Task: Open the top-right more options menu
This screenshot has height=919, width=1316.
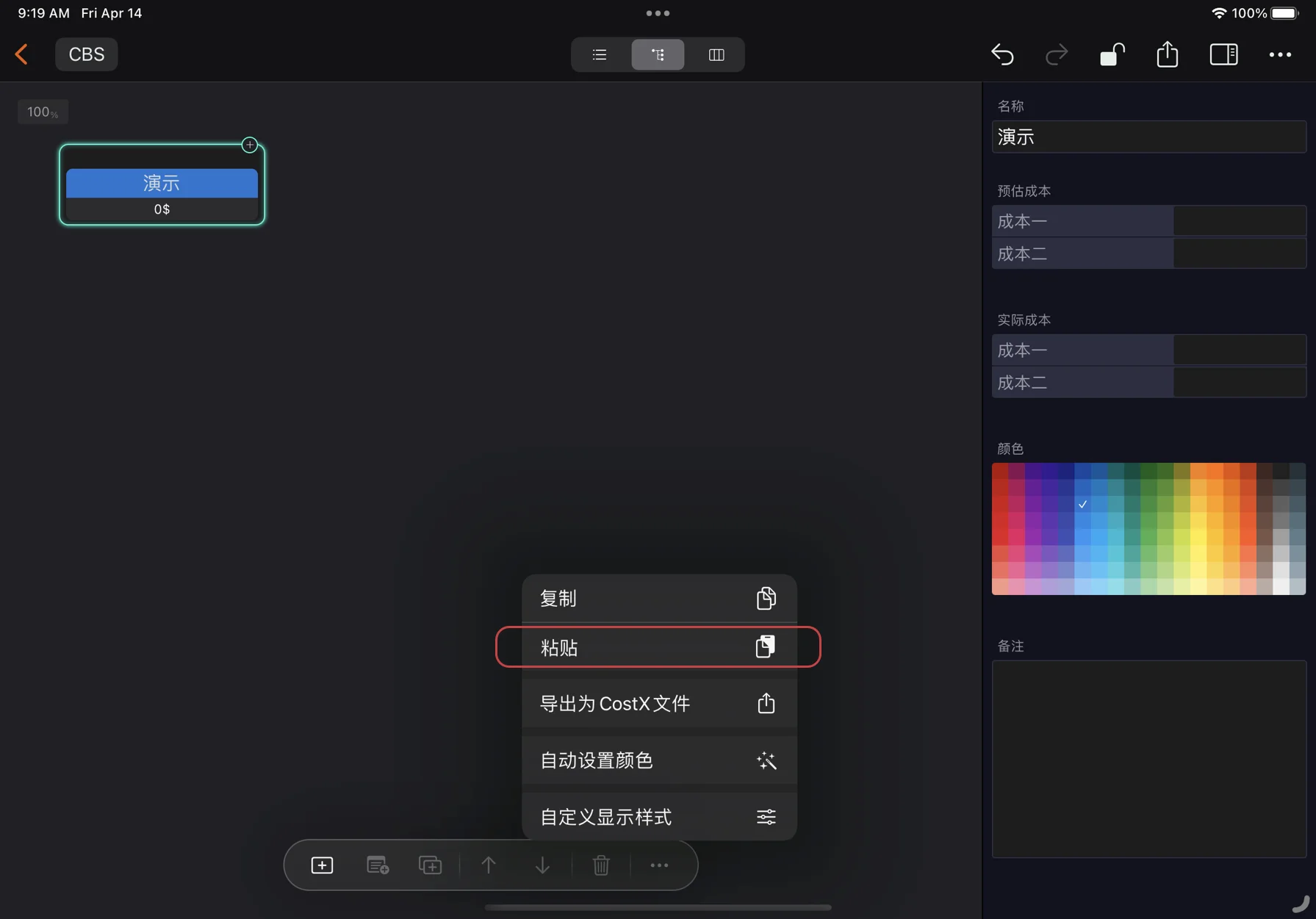Action: [x=1281, y=54]
